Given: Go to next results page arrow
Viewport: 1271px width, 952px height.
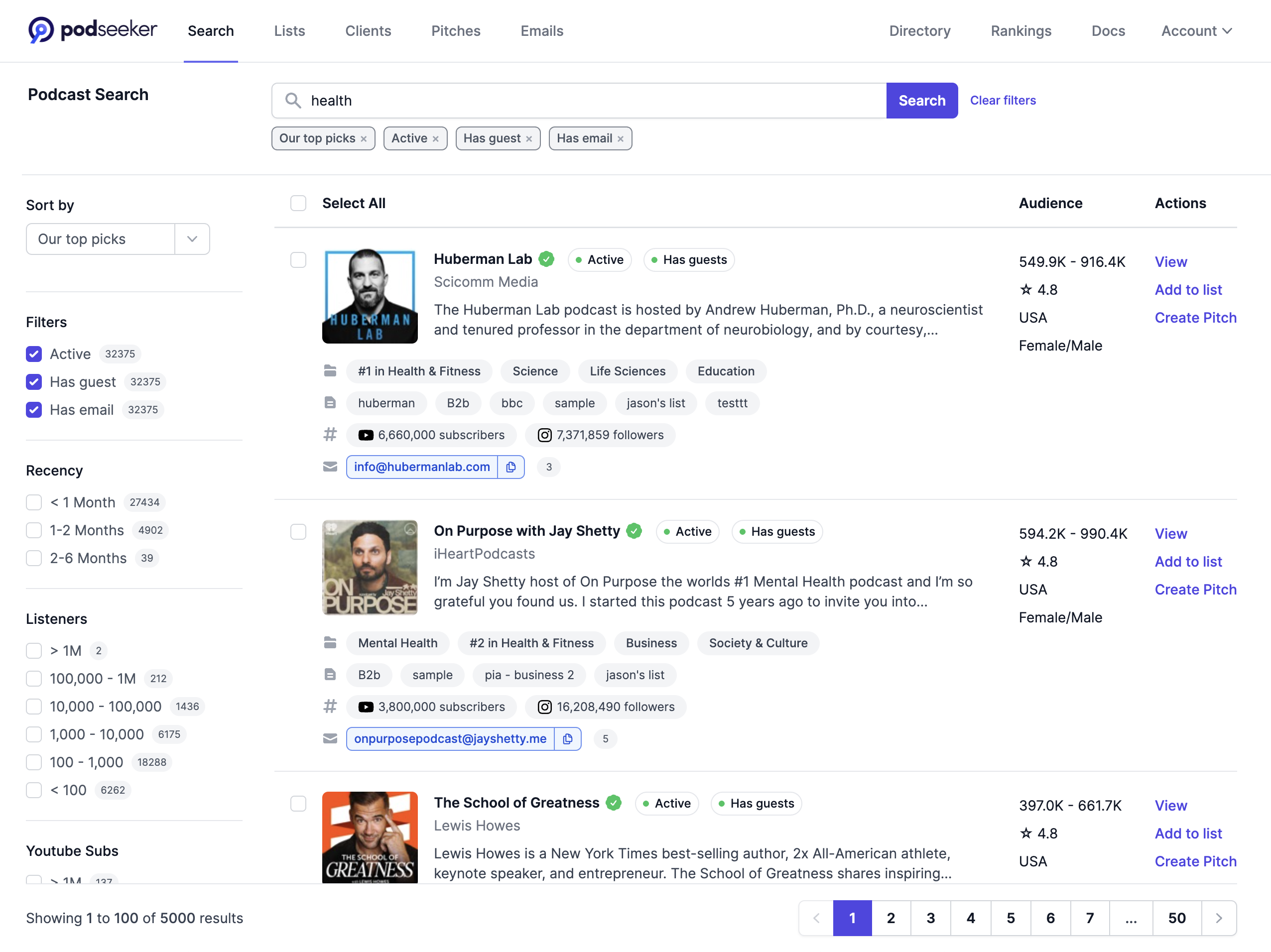Looking at the screenshot, I should (x=1219, y=918).
